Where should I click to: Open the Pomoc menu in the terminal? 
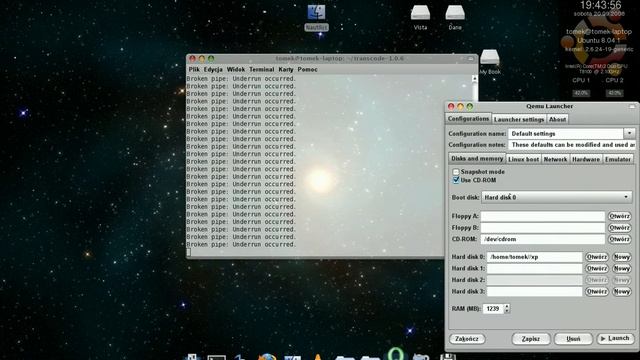point(307,69)
